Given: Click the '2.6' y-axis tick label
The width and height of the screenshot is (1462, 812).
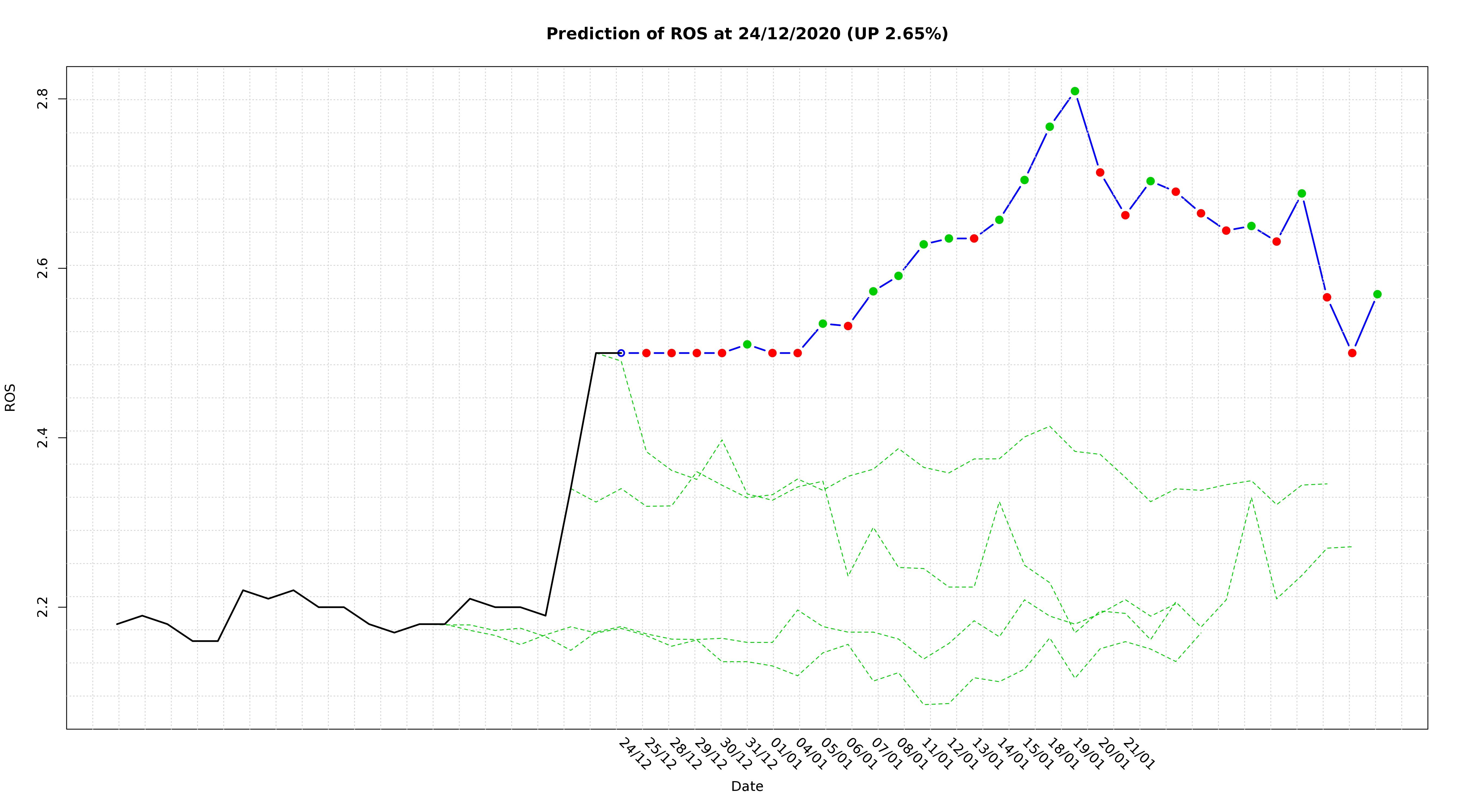Looking at the screenshot, I should pos(43,268).
